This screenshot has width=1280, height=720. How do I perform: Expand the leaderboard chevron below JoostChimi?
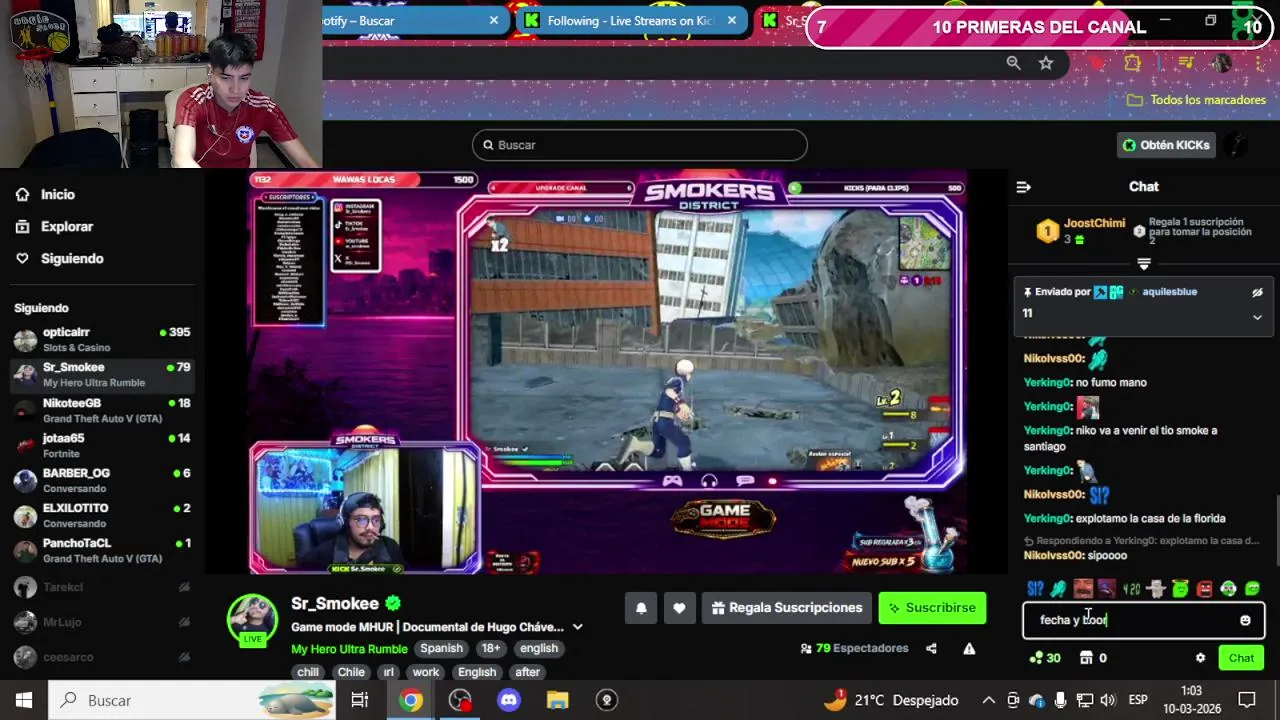[x=1144, y=264]
